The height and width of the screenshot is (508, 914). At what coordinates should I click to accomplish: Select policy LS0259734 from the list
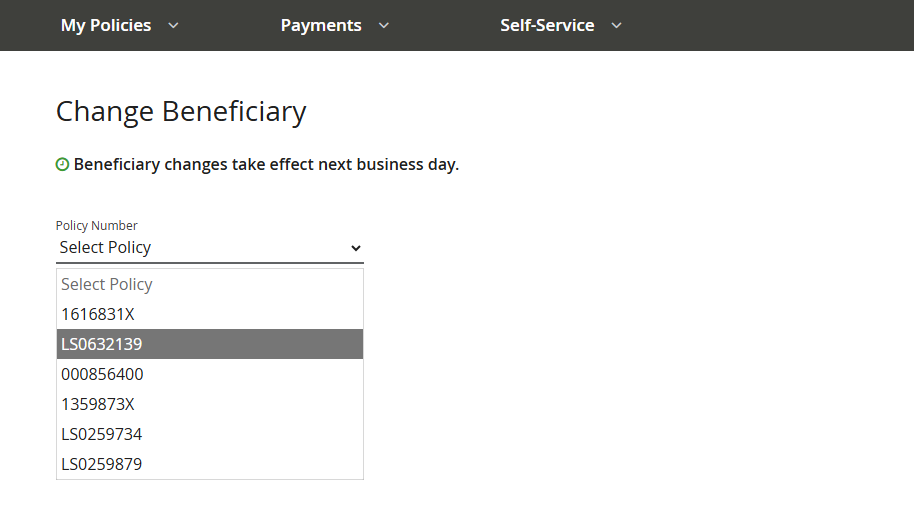[102, 434]
